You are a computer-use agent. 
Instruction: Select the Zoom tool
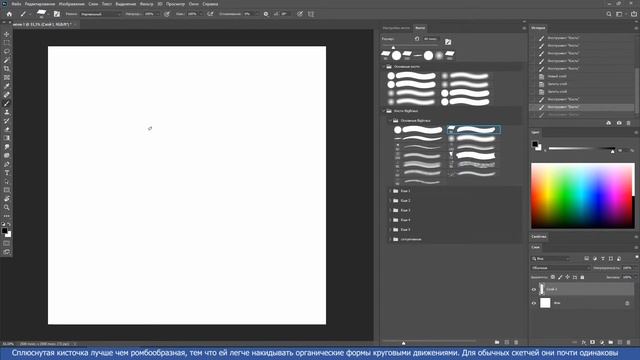pyautogui.click(x=7, y=207)
